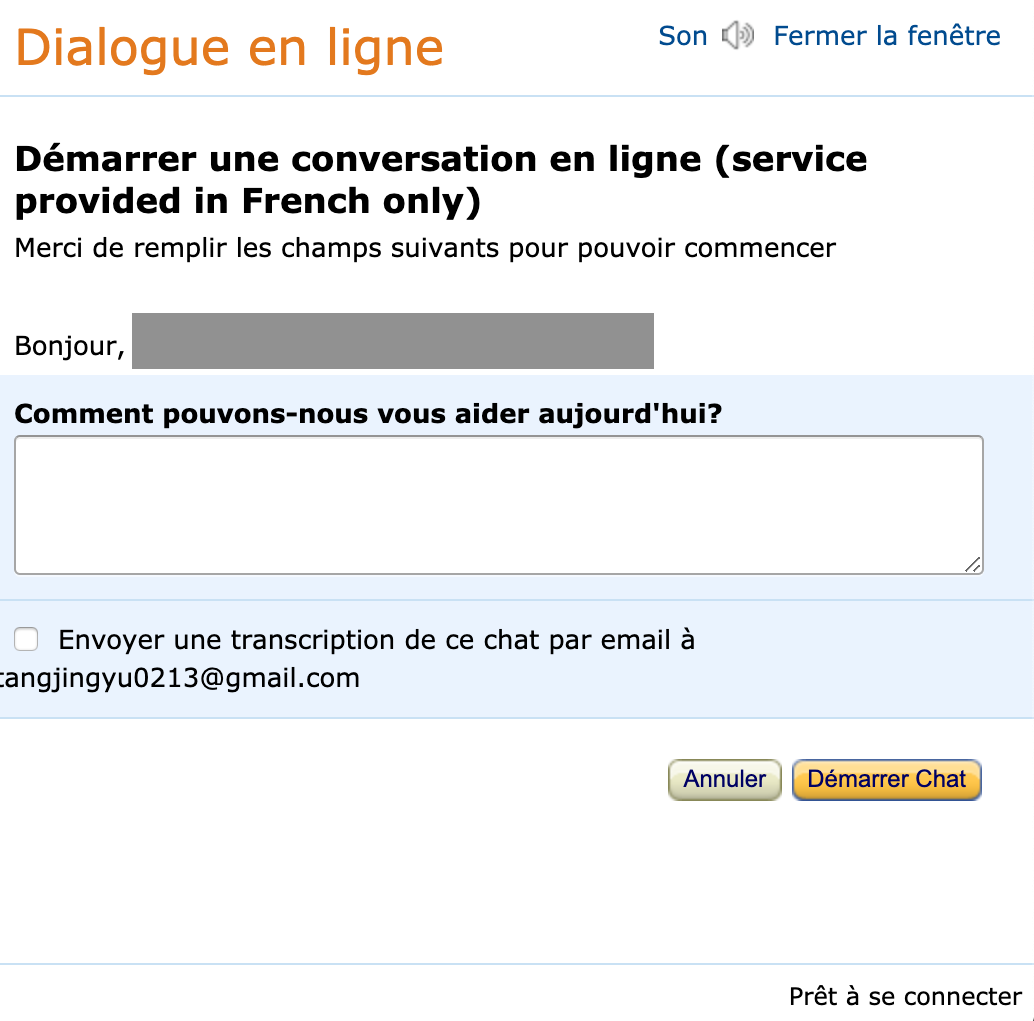Screen dimensions: 1034x1021
Task: Click the text area resize grip
Action: [x=973, y=565]
